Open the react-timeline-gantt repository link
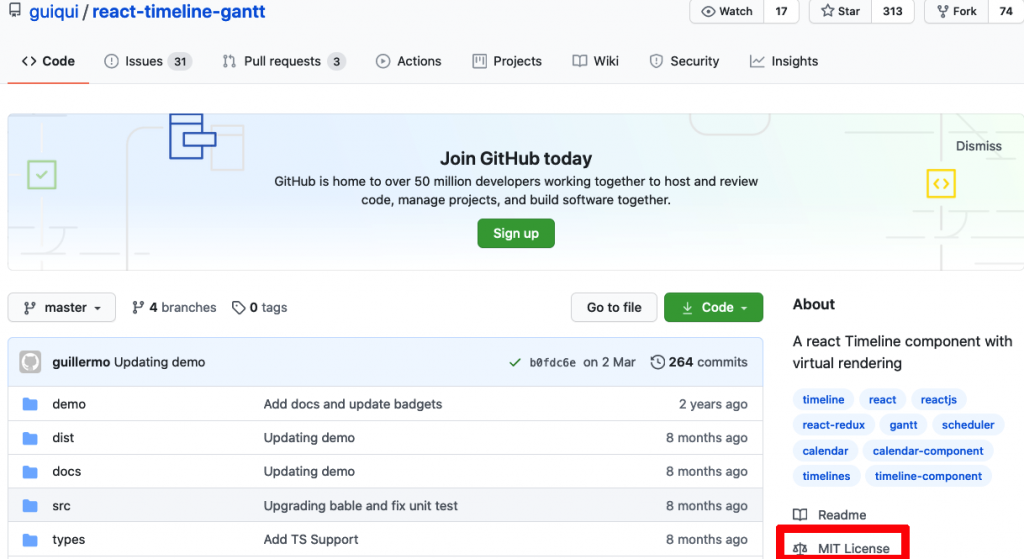The height and width of the screenshot is (559, 1024). (x=178, y=12)
